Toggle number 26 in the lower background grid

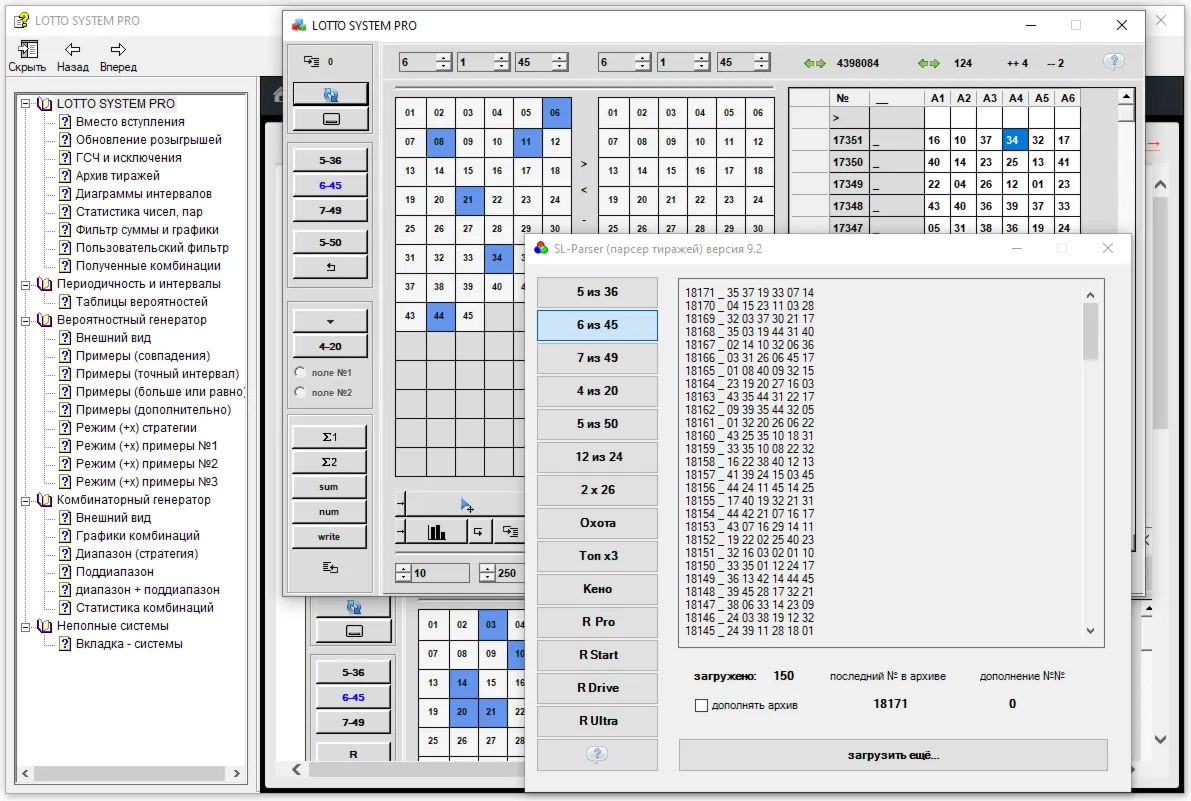pyautogui.click(x=462, y=740)
